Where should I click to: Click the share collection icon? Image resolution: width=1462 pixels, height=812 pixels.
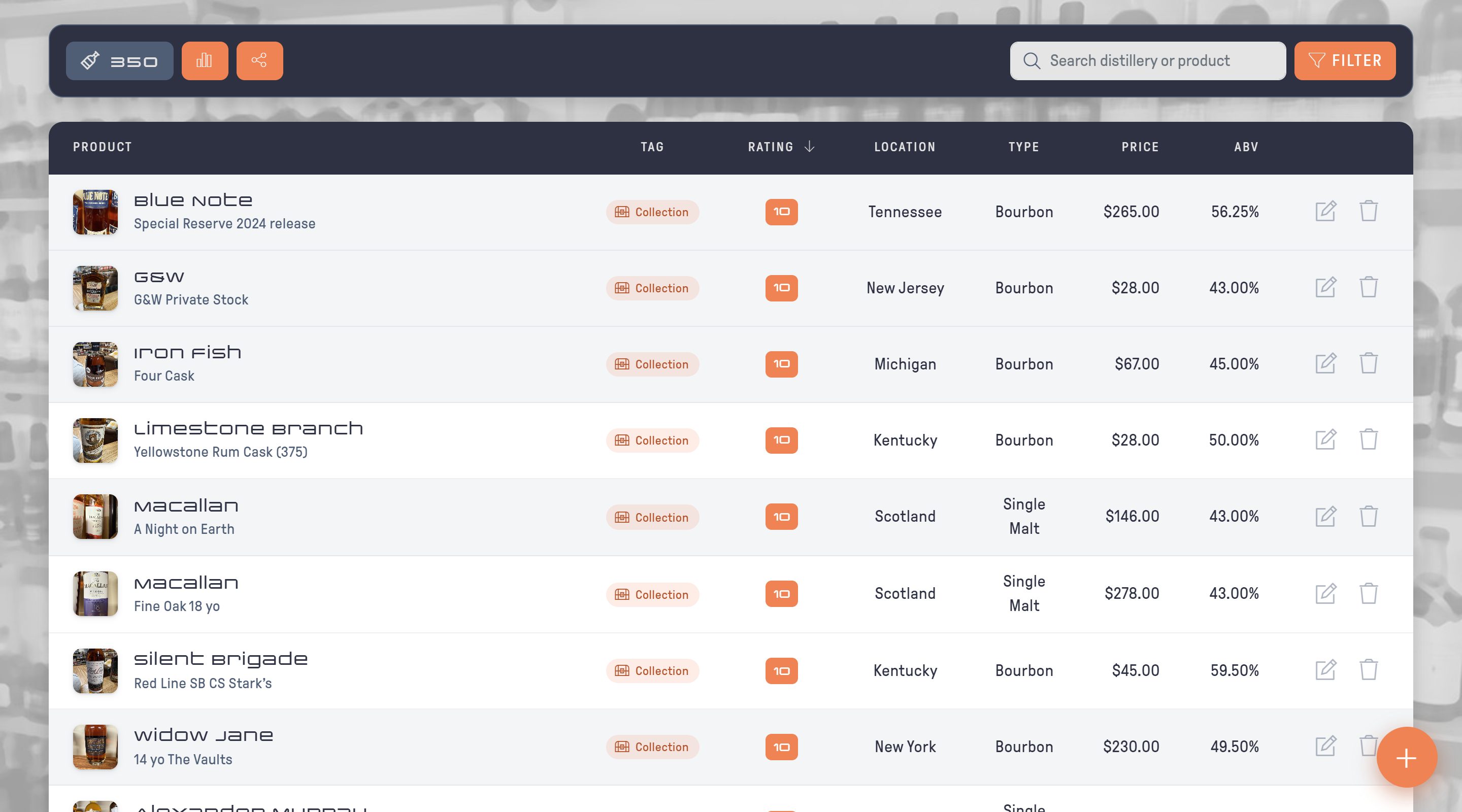259,61
